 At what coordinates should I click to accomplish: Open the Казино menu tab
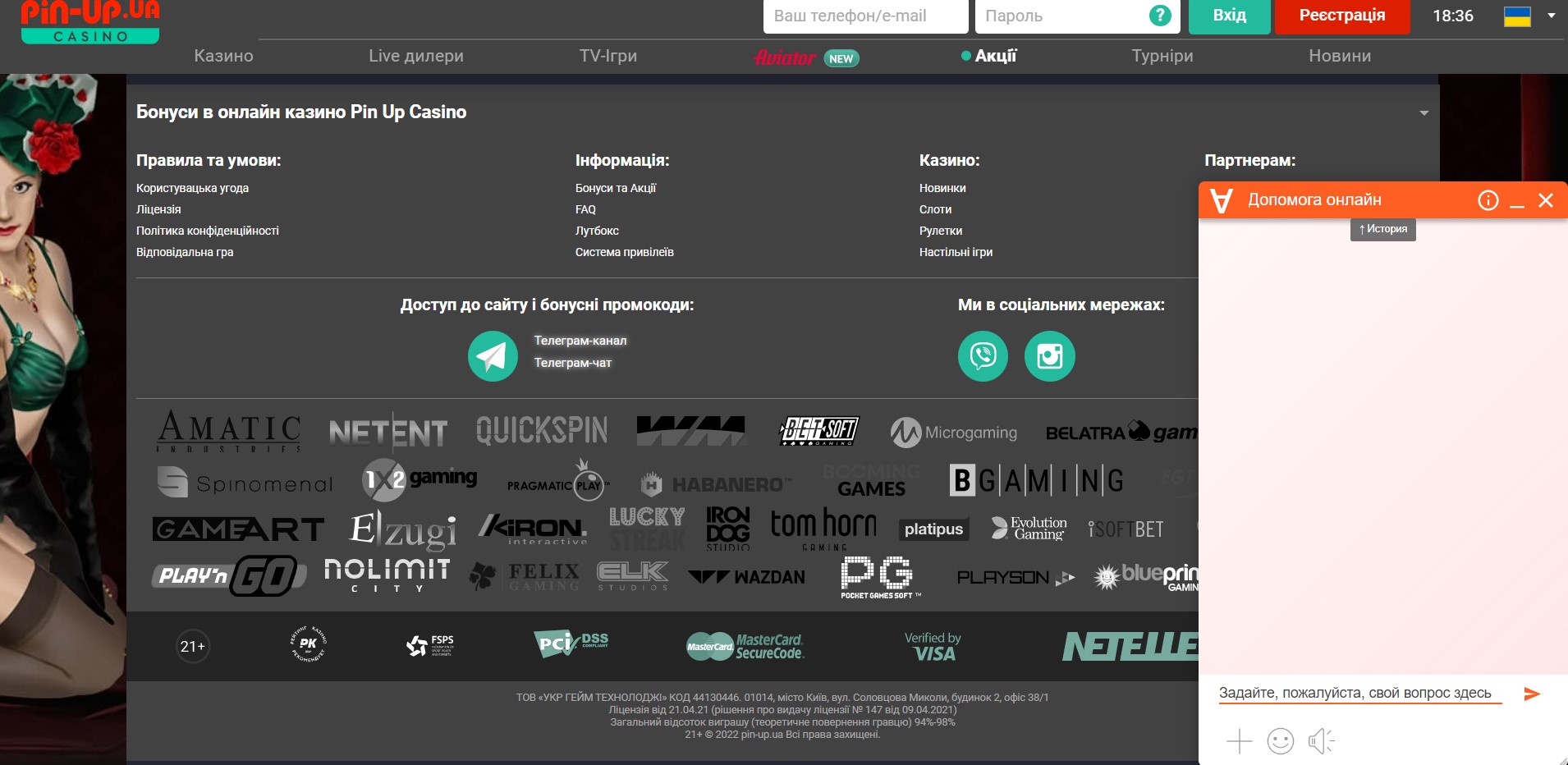(223, 56)
